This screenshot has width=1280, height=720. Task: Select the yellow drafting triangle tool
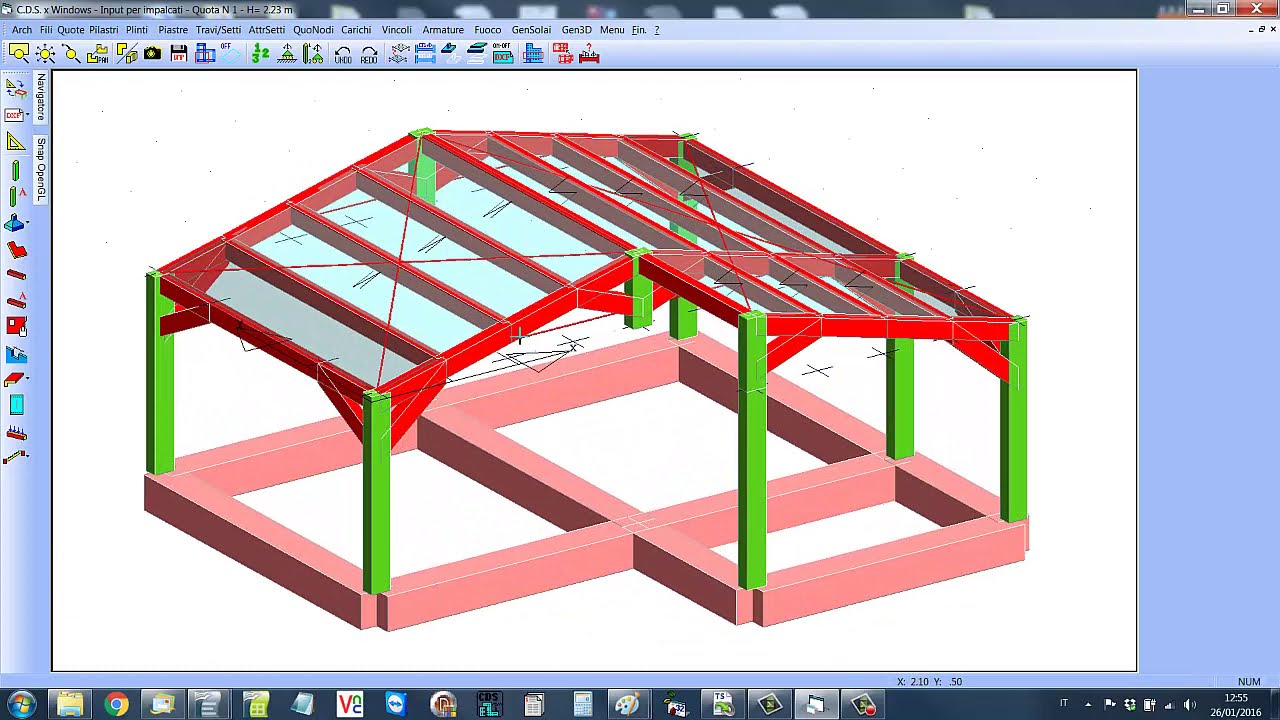(x=16, y=142)
